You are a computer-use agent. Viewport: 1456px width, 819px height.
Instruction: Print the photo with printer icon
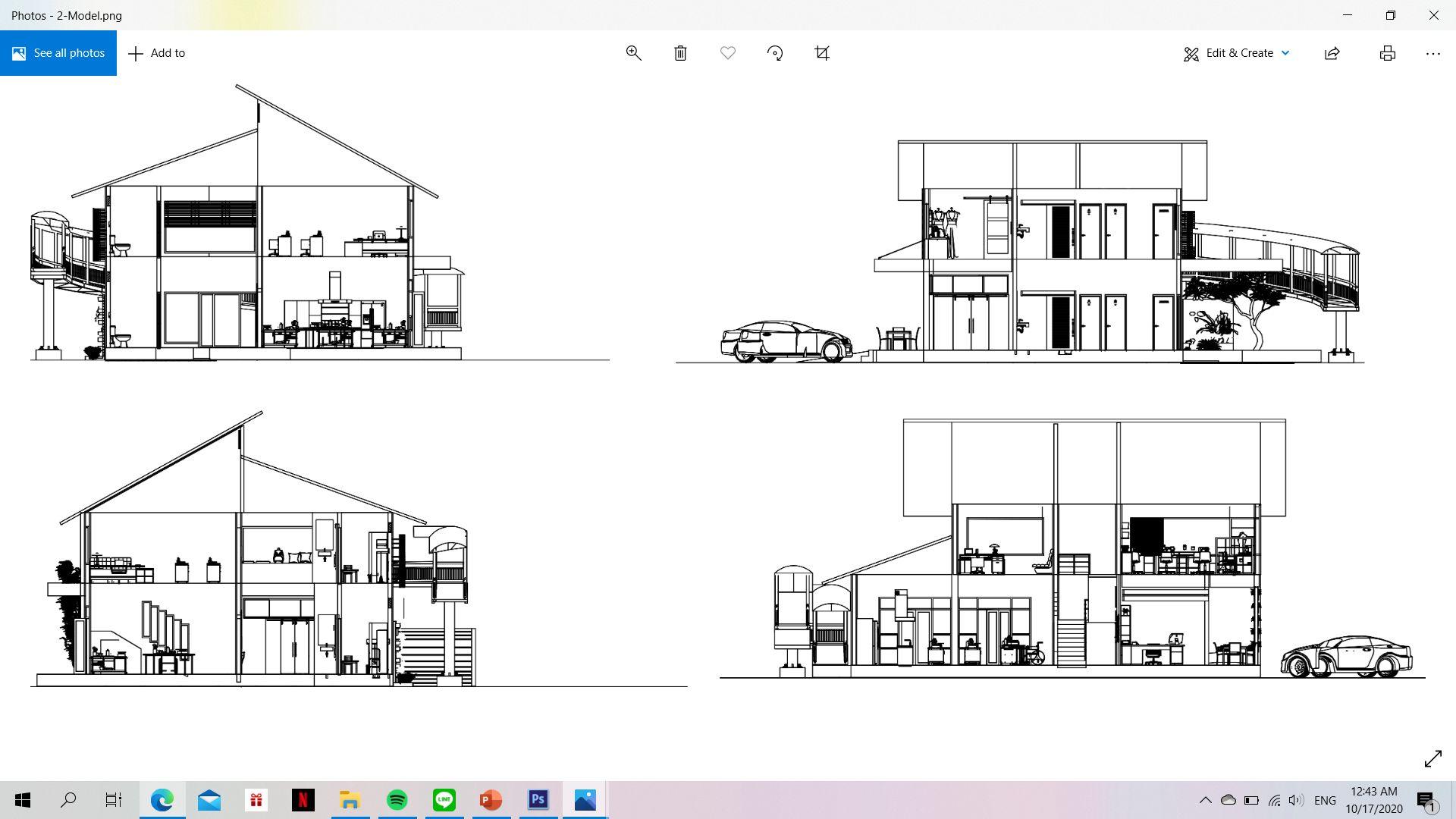pos(1387,53)
